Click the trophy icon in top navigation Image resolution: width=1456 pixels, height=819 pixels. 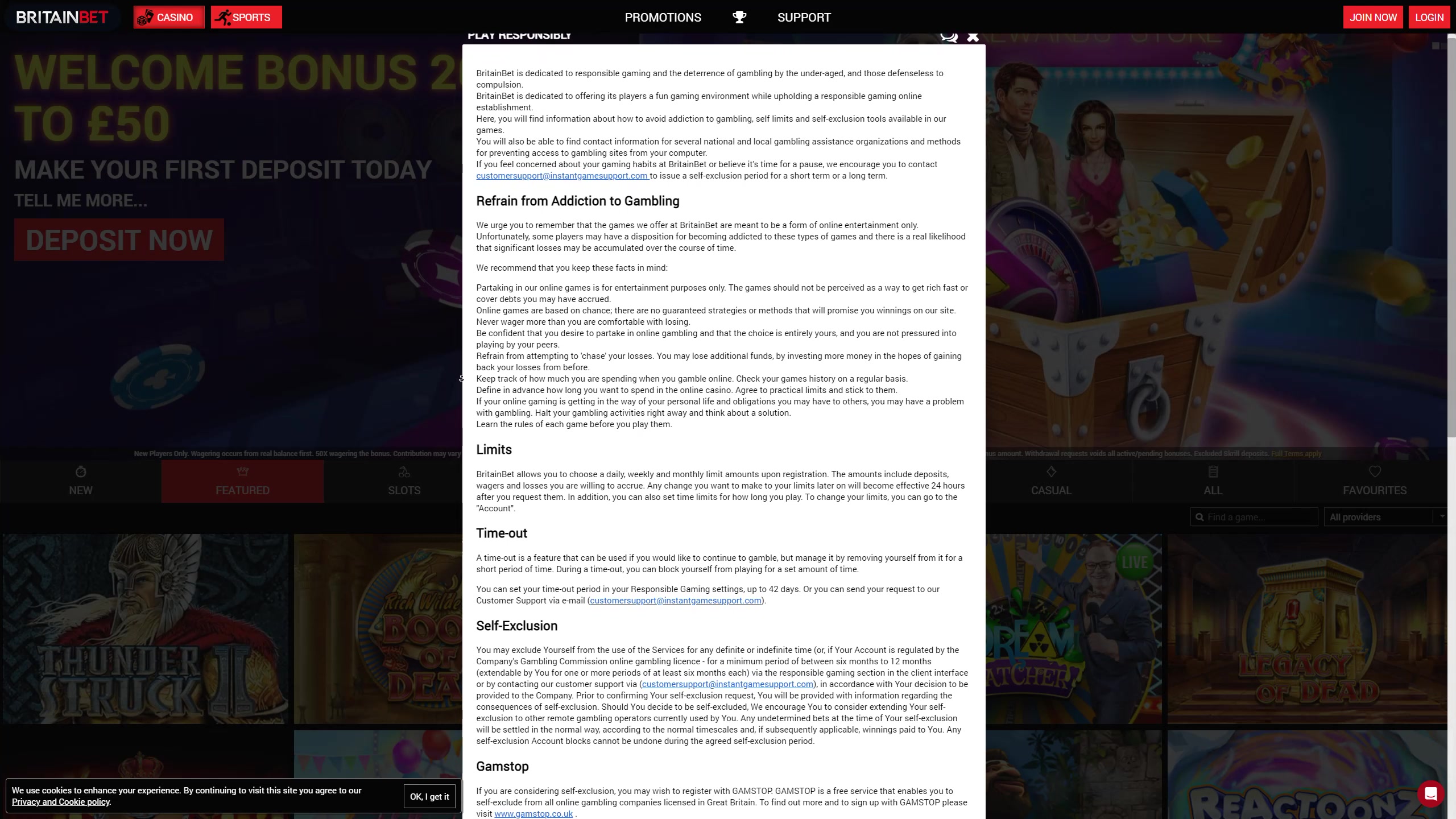(x=739, y=17)
